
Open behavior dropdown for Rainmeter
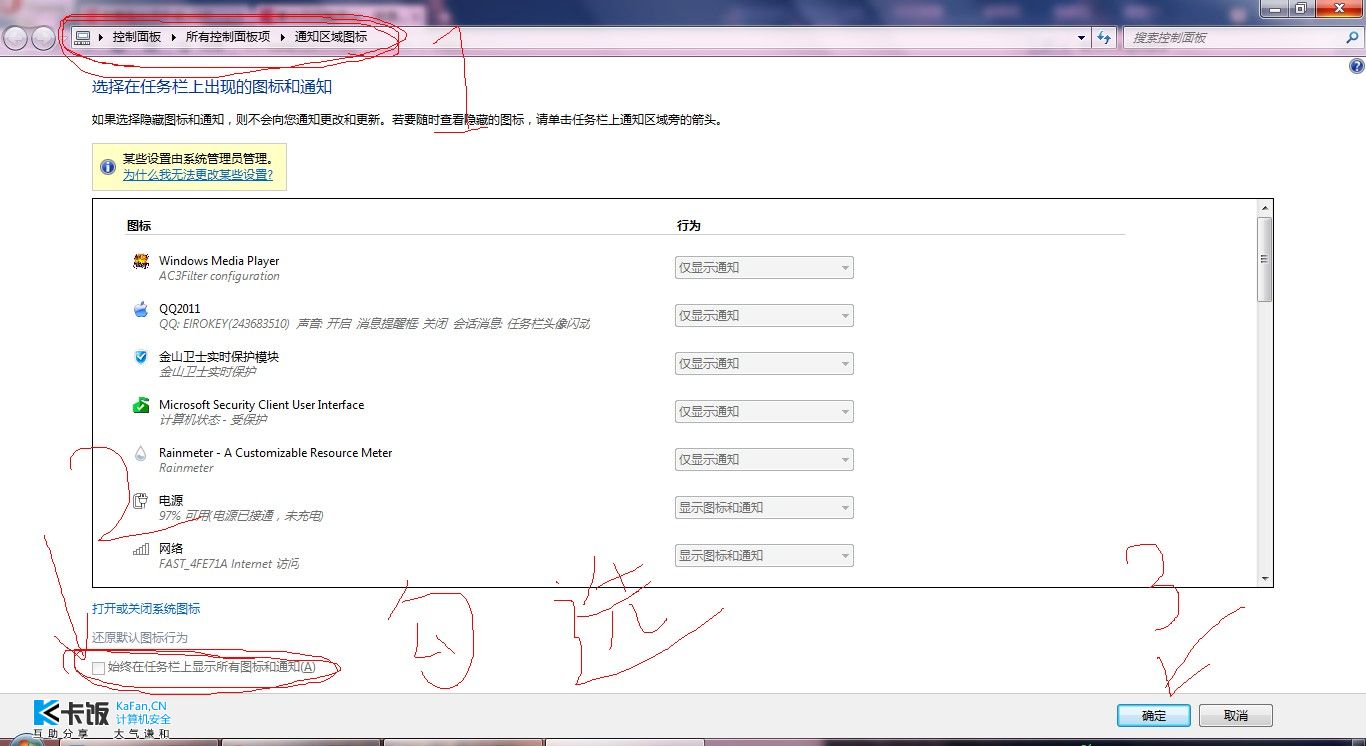(764, 460)
